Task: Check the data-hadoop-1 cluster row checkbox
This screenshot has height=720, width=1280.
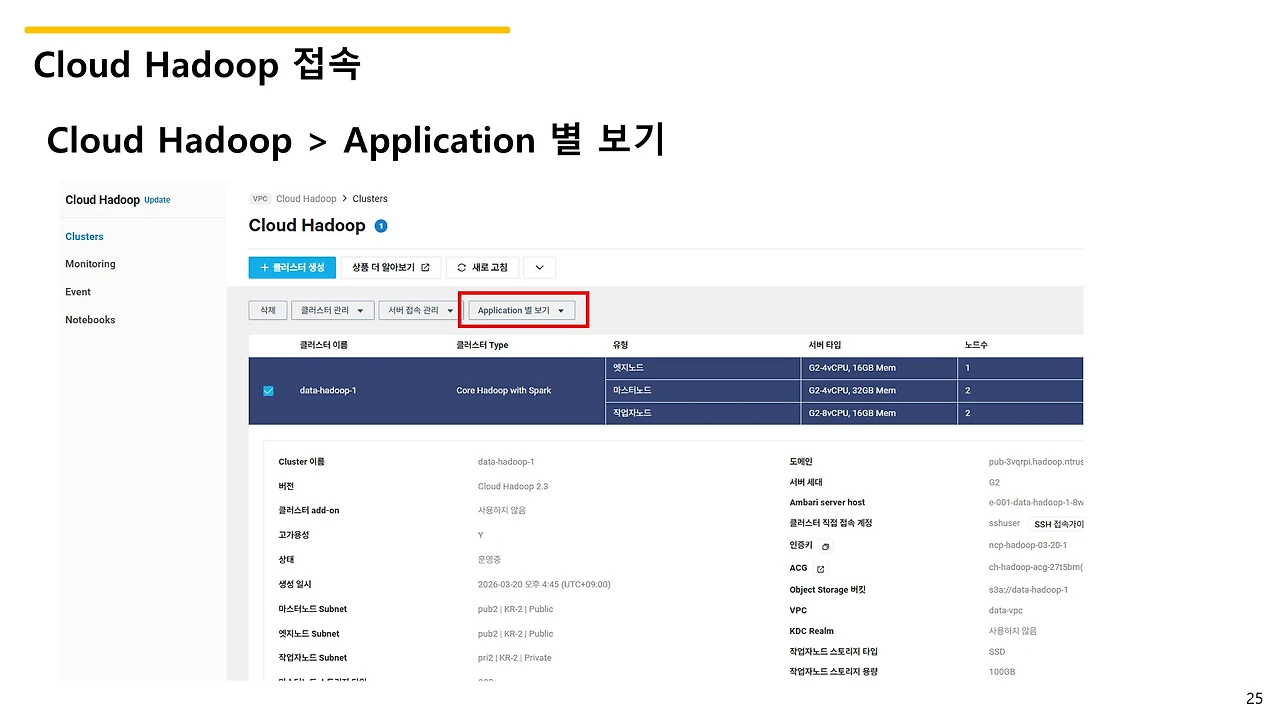Action: click(268, 390)
